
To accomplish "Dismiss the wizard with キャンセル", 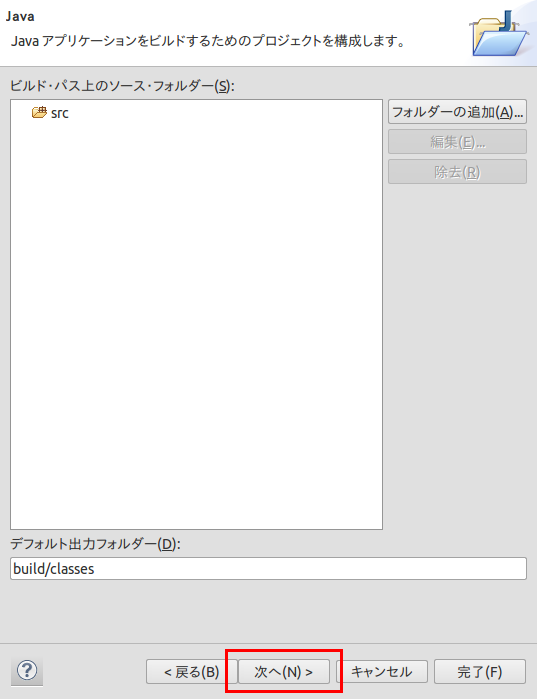I will click(381, 671).
